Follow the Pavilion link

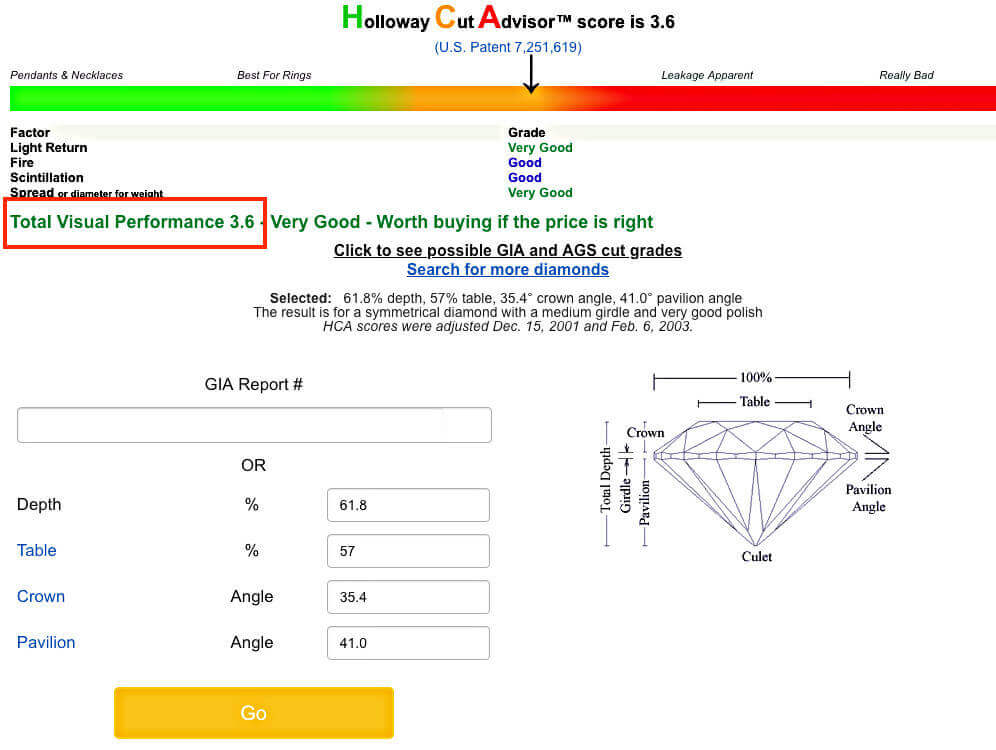click(x=46, y=642)
